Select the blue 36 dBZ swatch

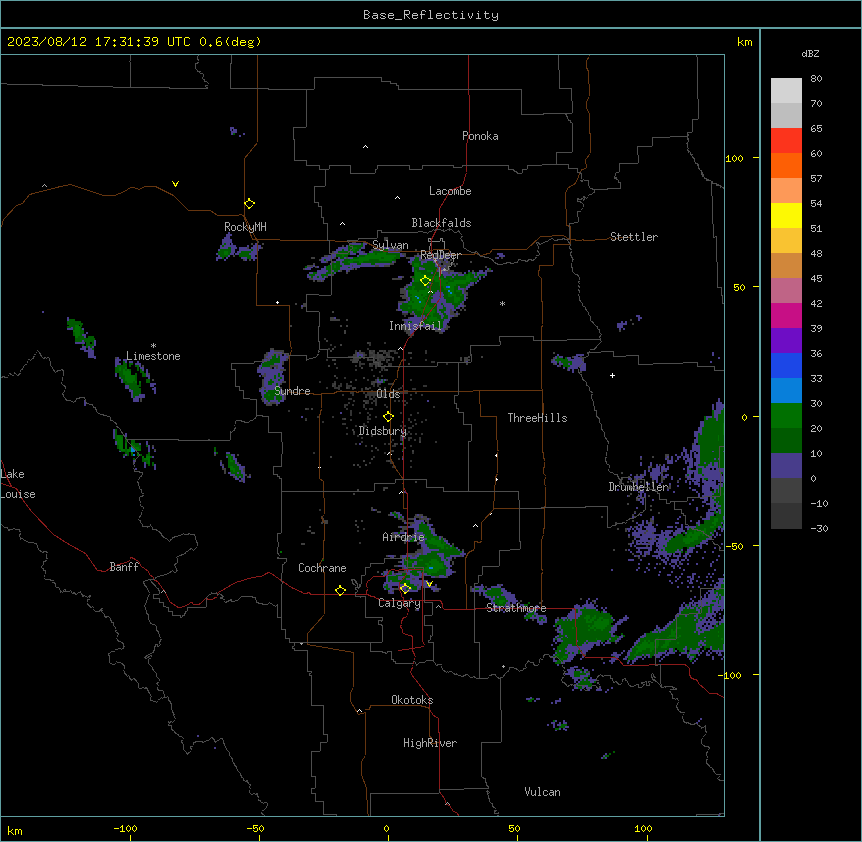(786, 365)
